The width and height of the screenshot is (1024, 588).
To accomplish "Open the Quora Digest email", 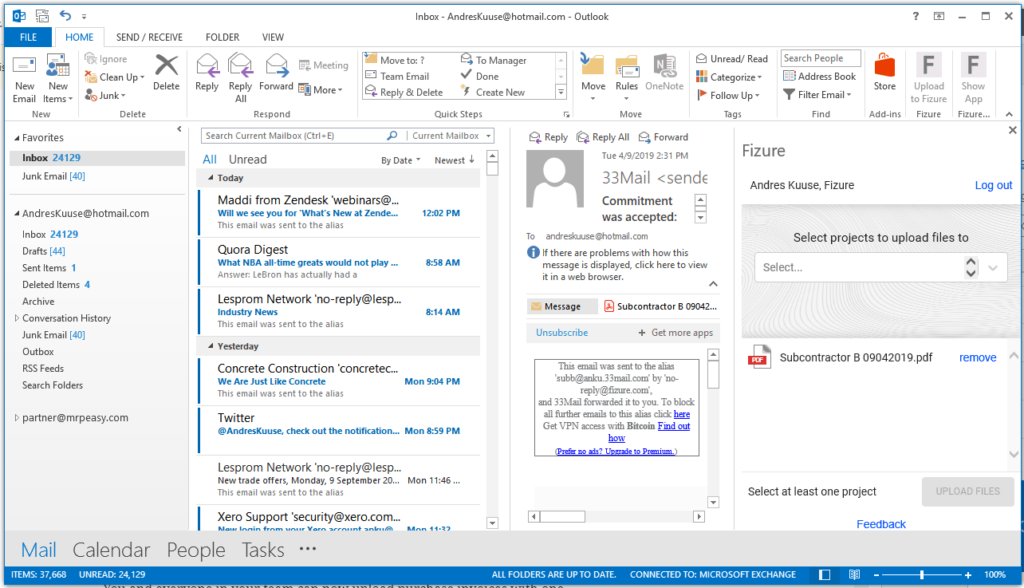I will [x=339, y=262].
